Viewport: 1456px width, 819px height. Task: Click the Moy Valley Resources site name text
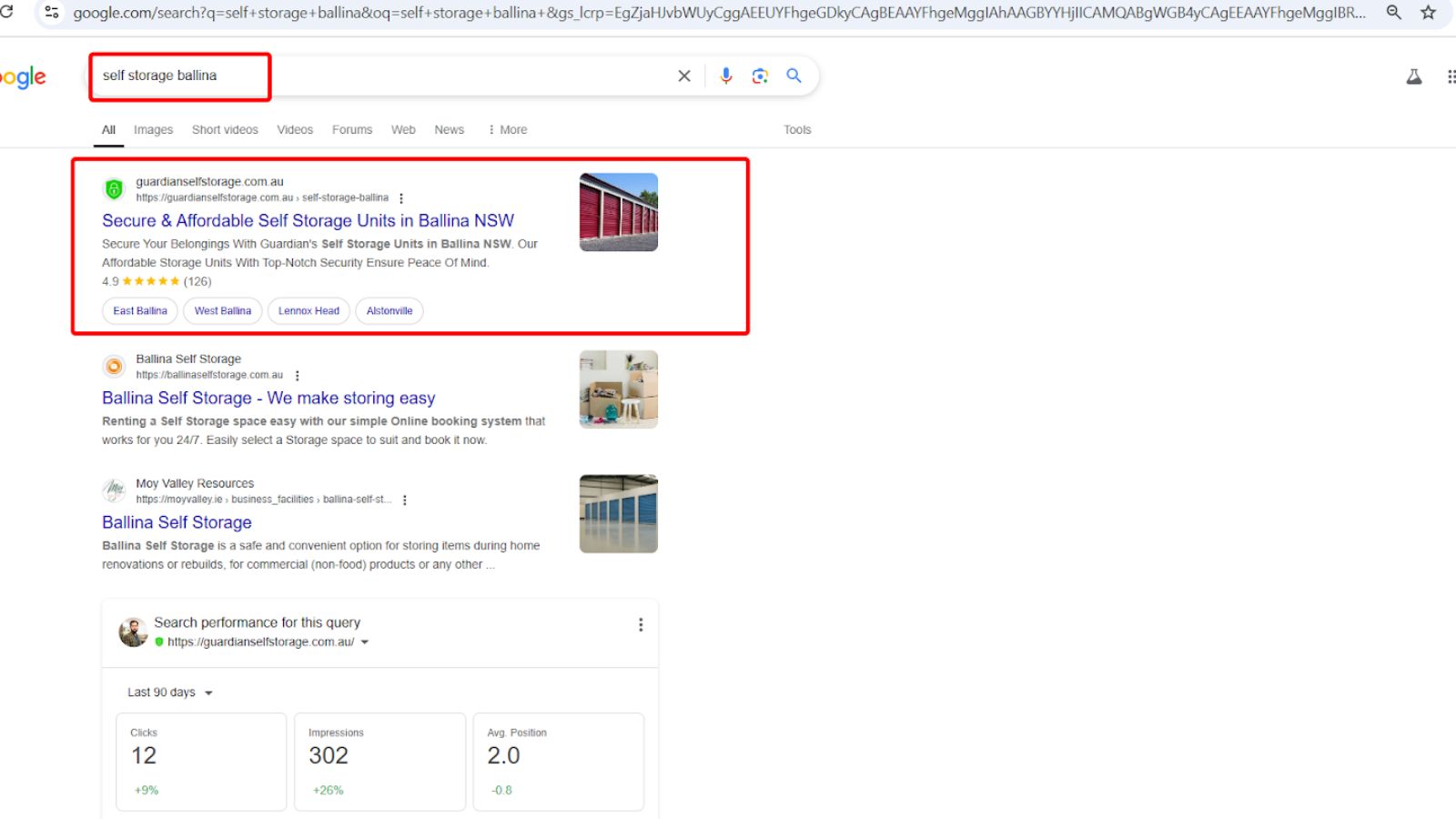(195, 484)
